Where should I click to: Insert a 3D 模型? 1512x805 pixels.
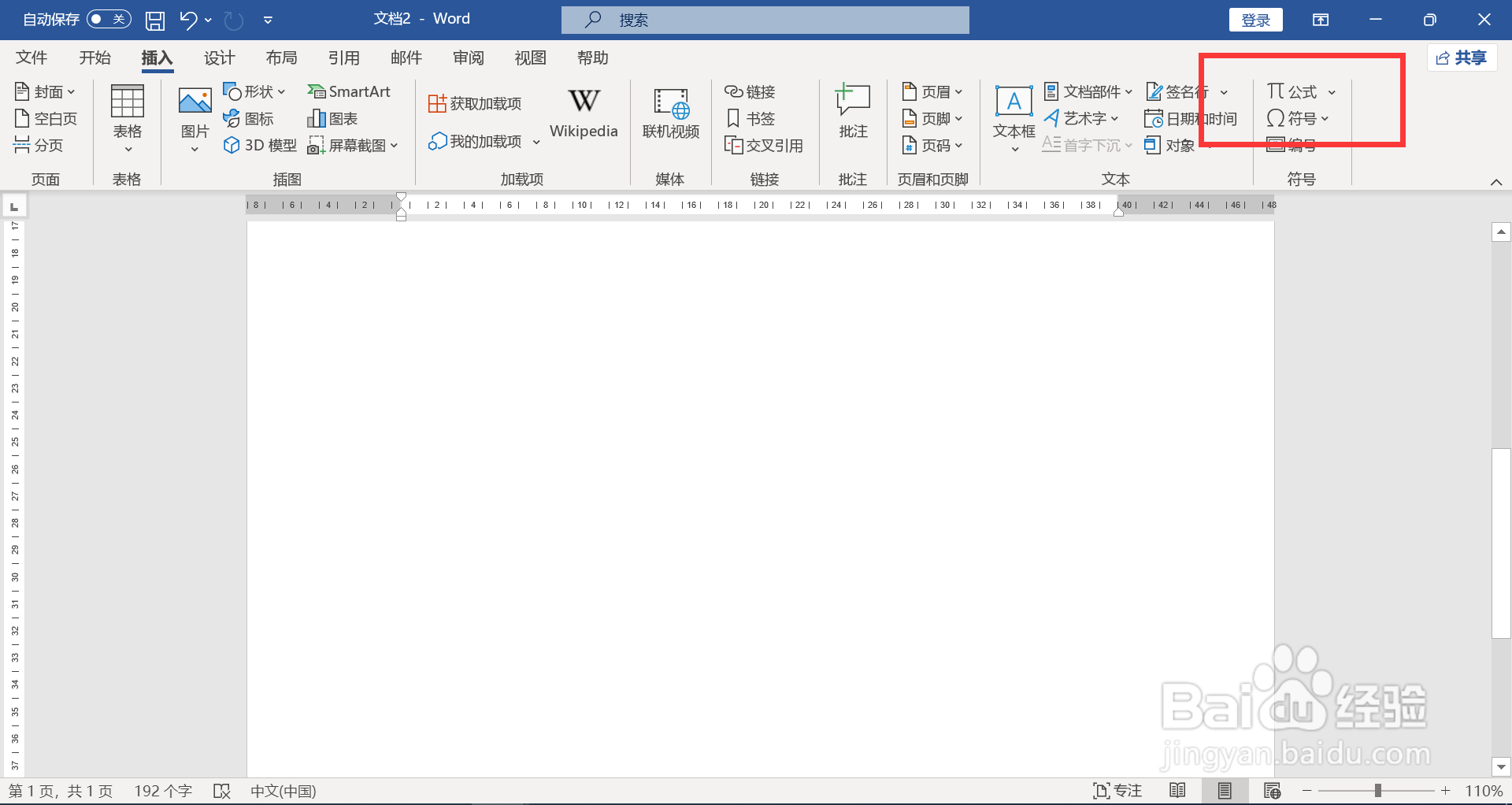(x=260, y=145)
